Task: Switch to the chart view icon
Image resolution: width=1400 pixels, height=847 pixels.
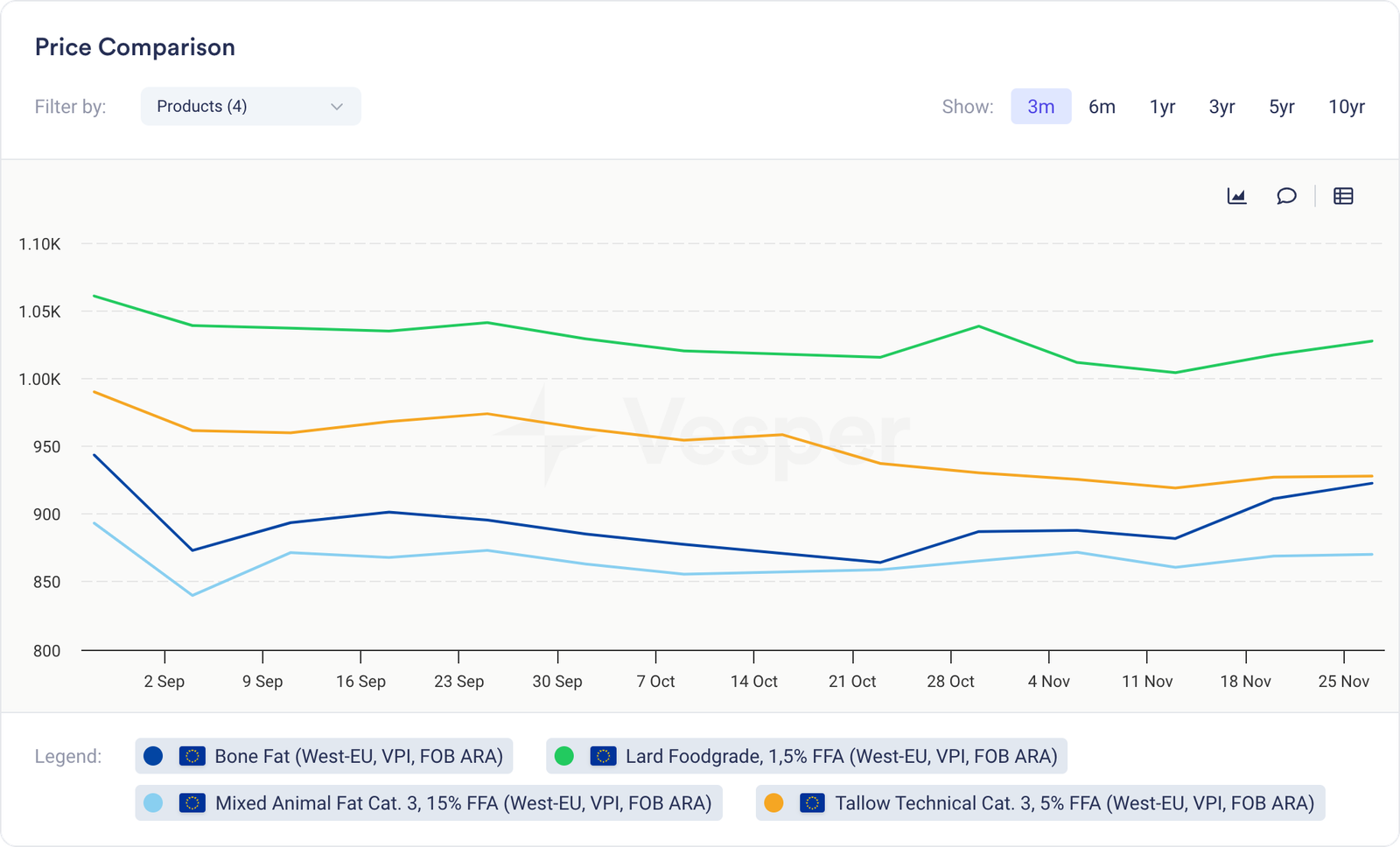Action: point(1236,196)
